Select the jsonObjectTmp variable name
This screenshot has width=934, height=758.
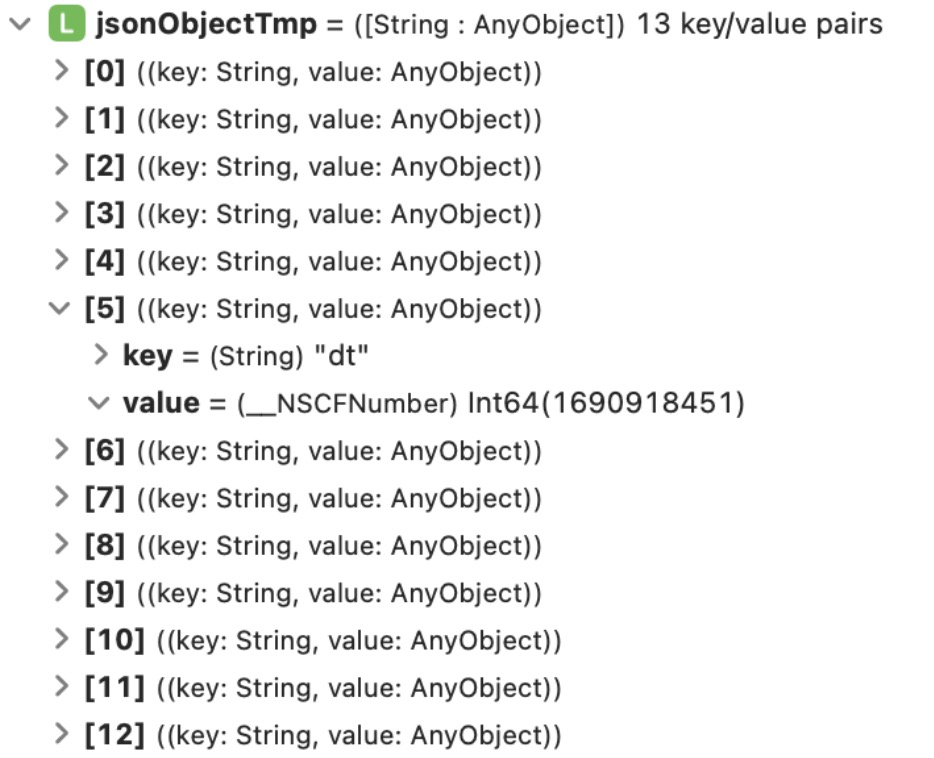click(x=205, y=25)
